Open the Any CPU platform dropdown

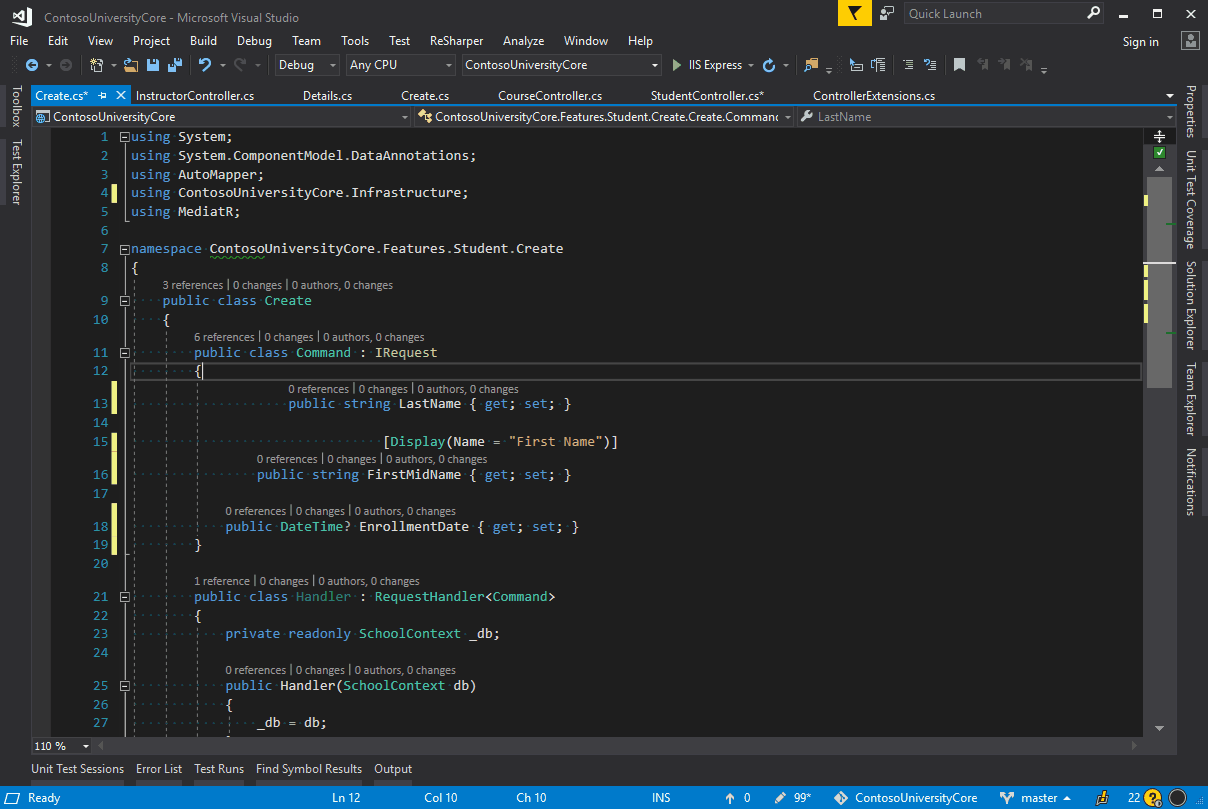(400, 65)
